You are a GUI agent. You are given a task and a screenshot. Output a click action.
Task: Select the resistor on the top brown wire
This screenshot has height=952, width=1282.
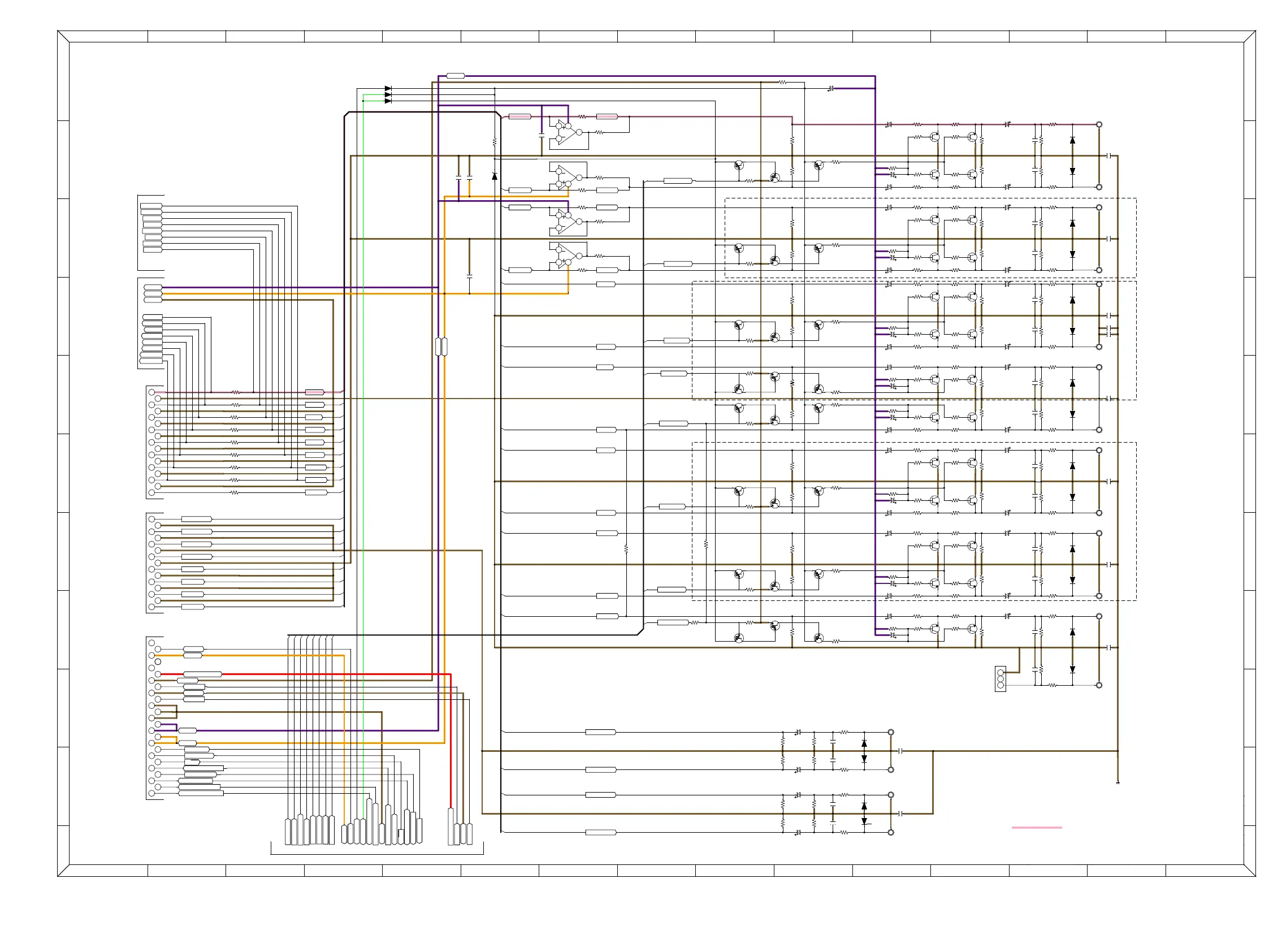click(x=782, y=83)
